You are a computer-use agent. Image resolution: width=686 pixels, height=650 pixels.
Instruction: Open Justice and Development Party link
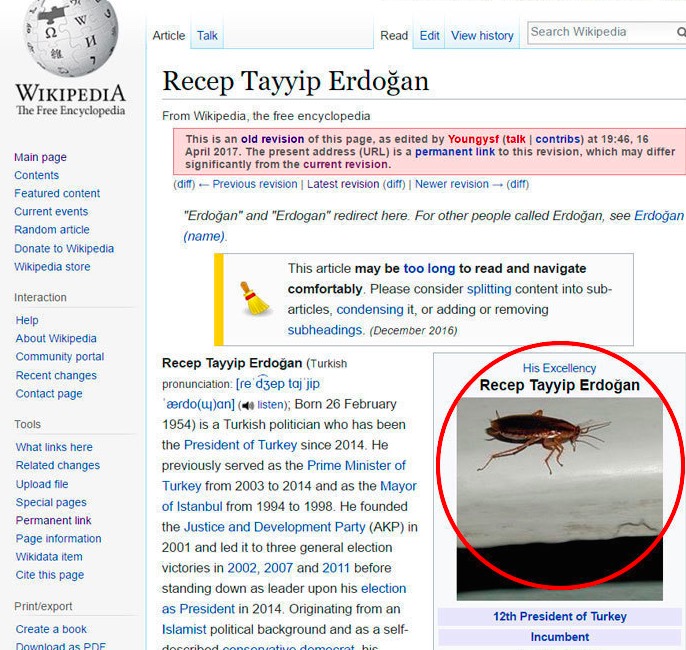pyautogui.click(x=274, y=527)
